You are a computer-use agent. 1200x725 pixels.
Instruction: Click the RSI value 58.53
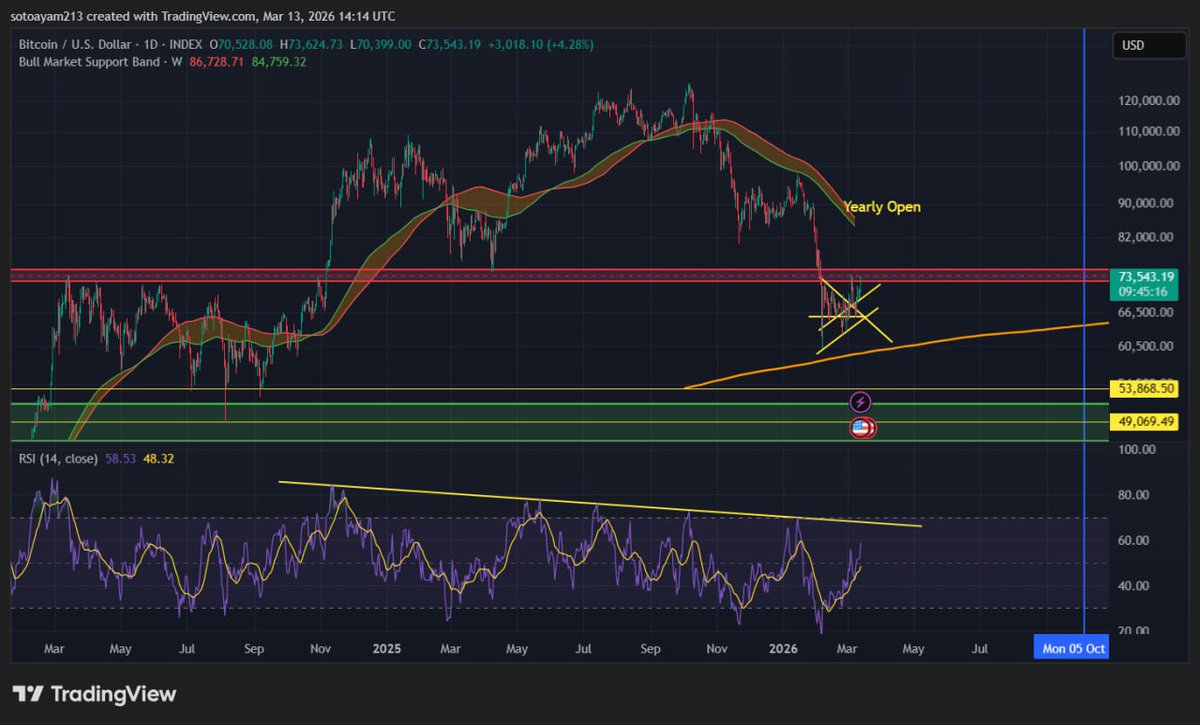119,459
